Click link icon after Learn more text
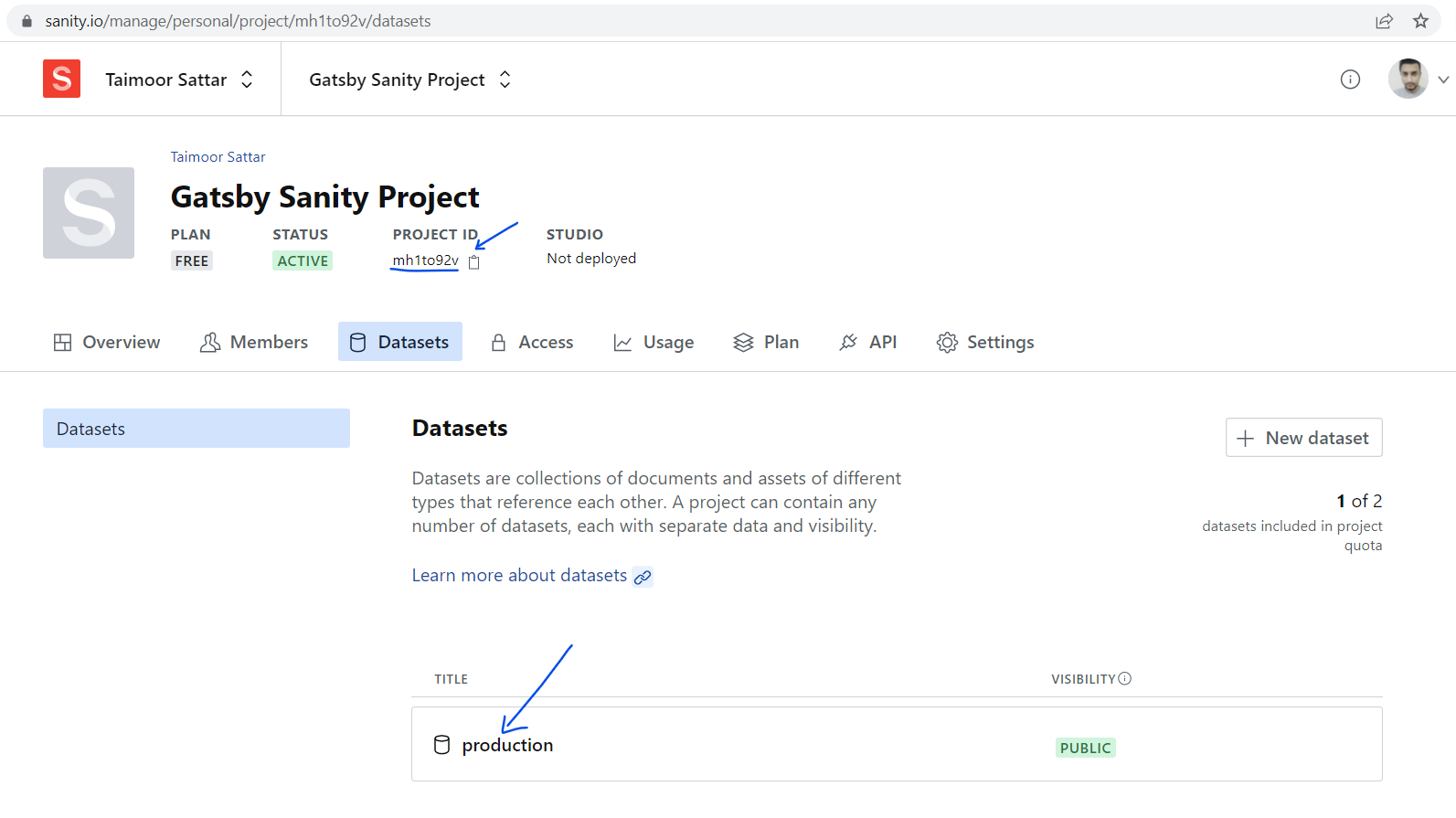This screenshot has height=818, width=1456. pyautogui.click(x=643, y=577)
